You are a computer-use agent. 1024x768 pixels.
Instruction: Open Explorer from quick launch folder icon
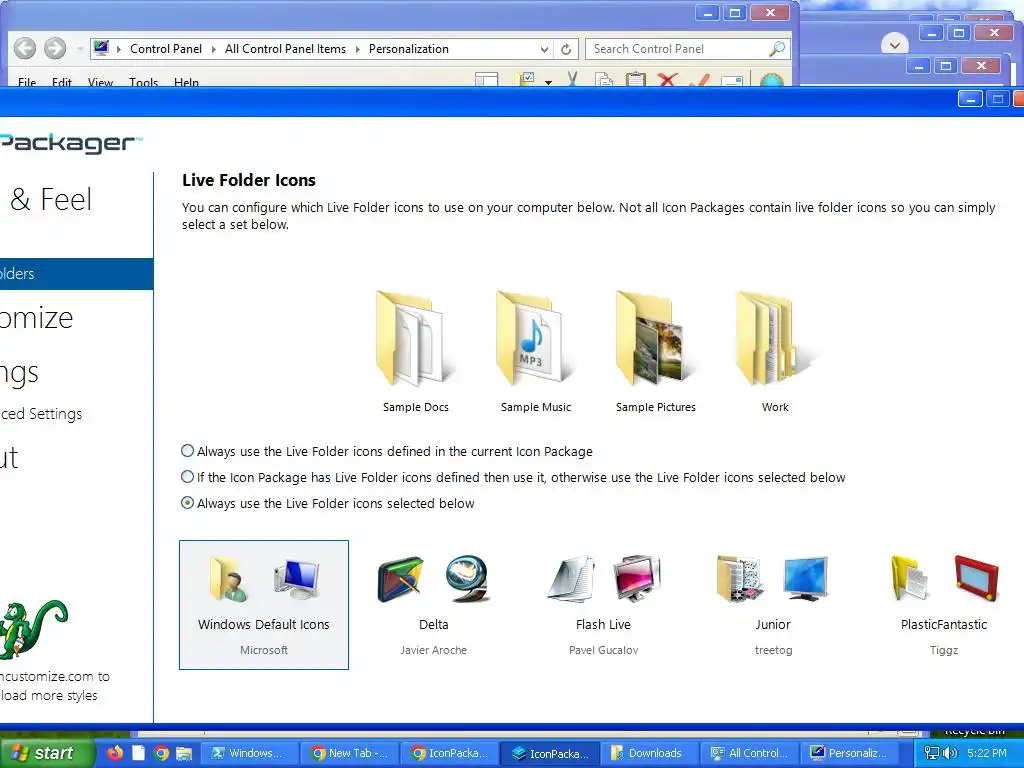click(x=184, y=753)
